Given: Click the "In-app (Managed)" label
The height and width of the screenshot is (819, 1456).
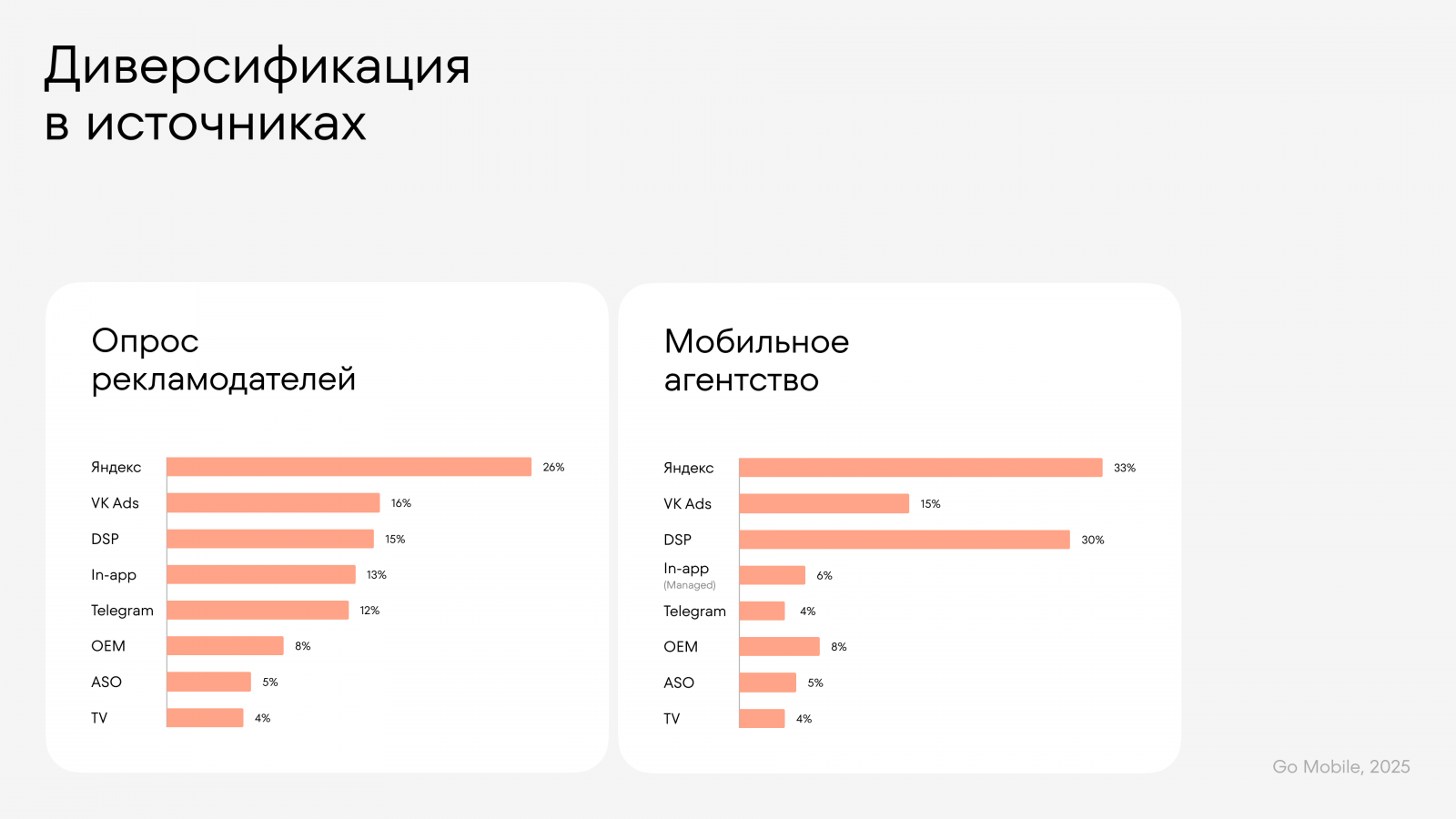Looking at the screenshot, I should (x=689, y=575).
